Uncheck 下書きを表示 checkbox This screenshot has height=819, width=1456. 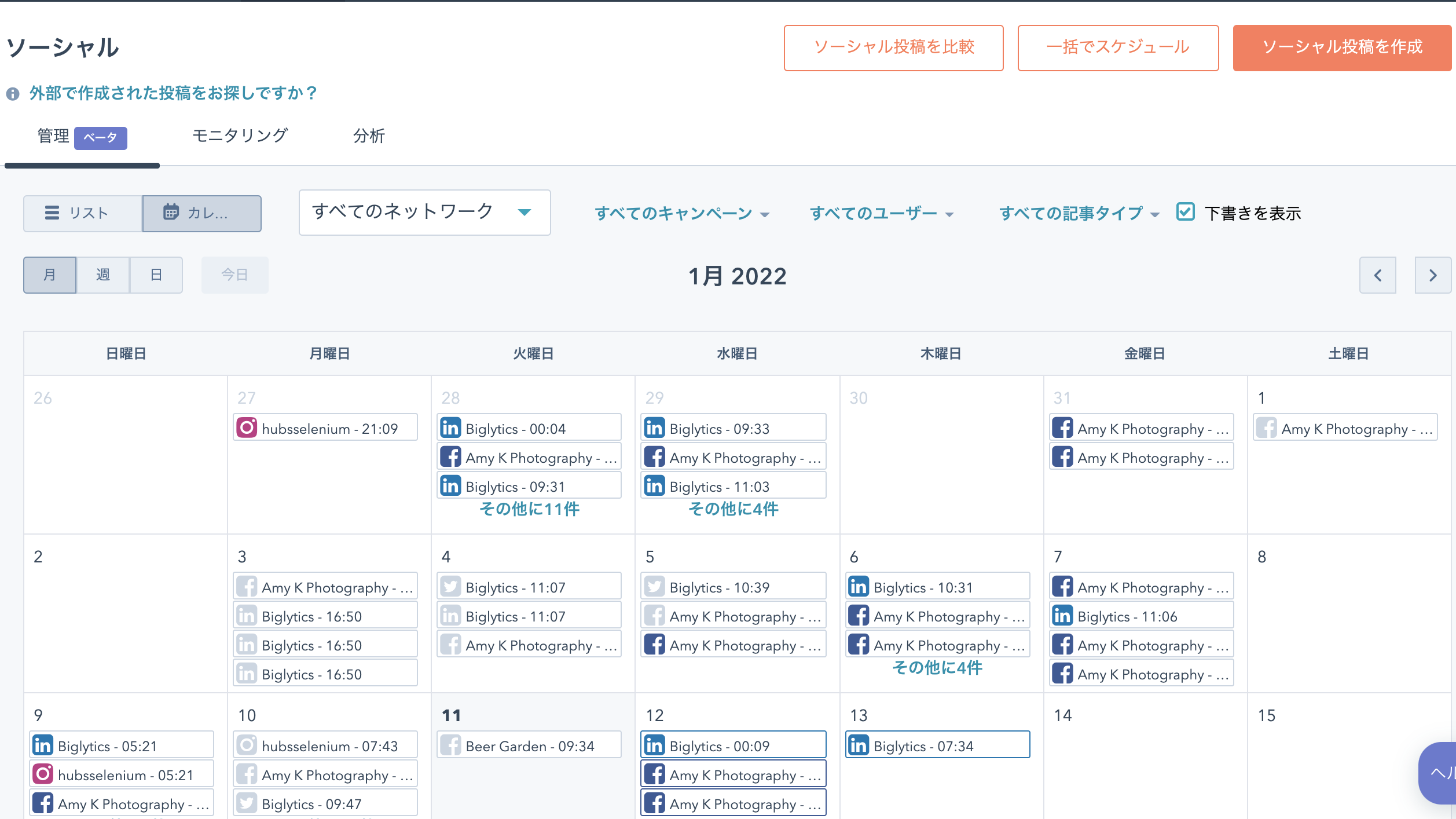tap(1184, 211)
